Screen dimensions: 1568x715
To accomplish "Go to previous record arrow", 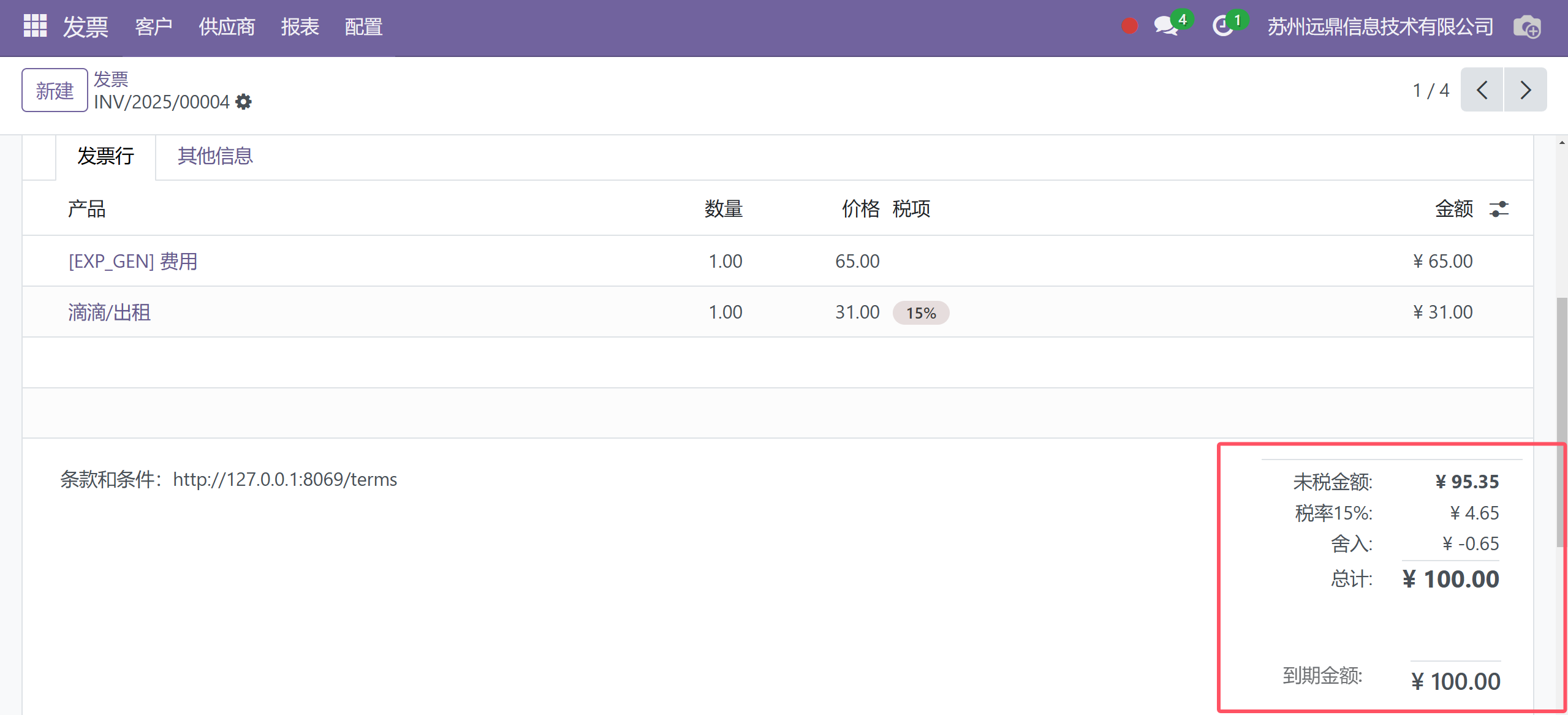I will 1482,90.
